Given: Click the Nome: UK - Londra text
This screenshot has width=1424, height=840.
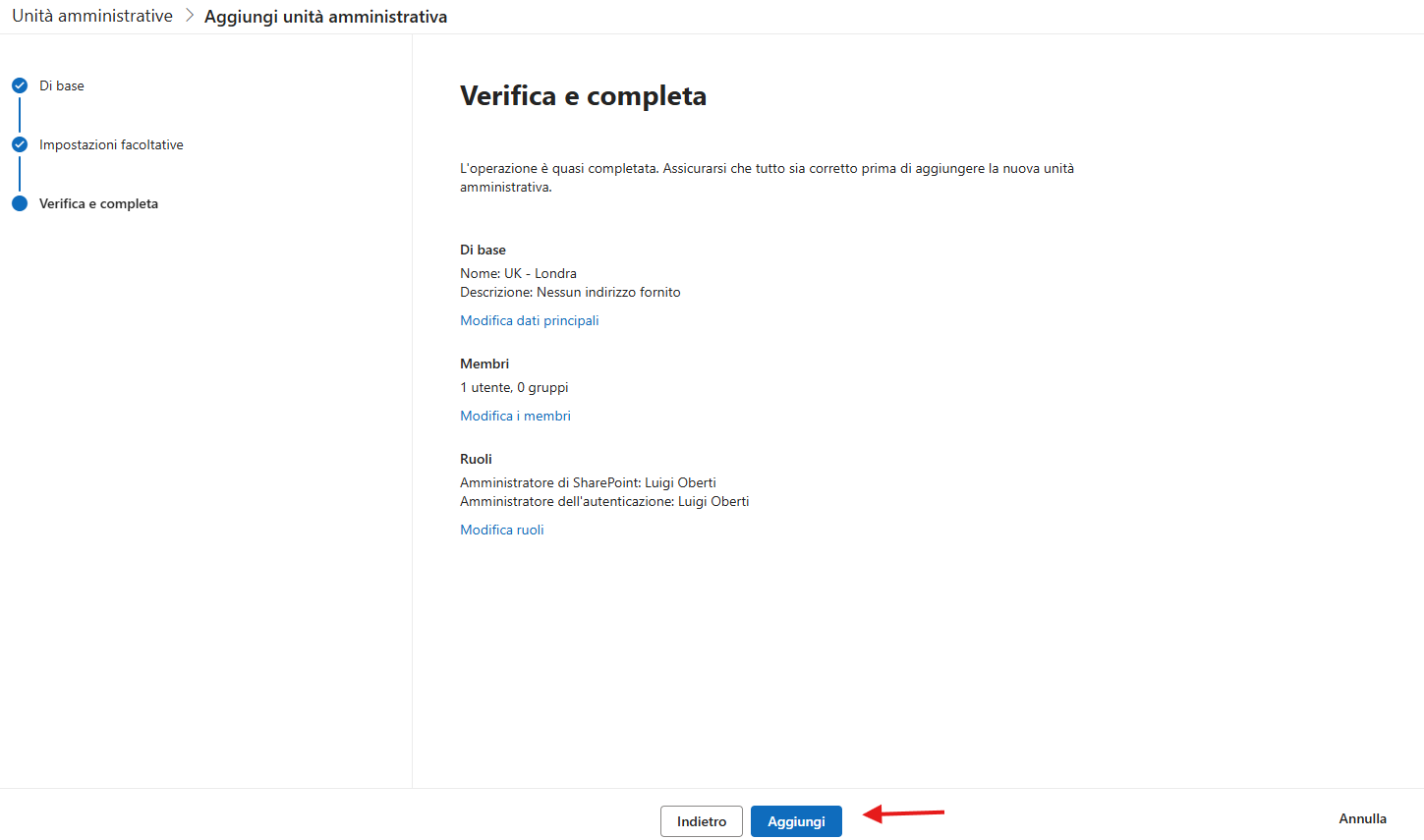Looking at the screenshot, I should click(x=518, y=273).
